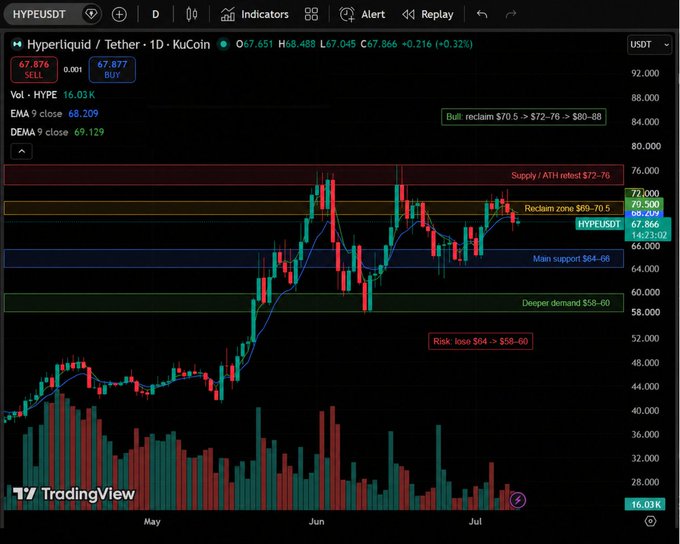Select the Deeper demand $58–60 label
The width and height of the screenshot is (680, 544).
click(566, 303)
